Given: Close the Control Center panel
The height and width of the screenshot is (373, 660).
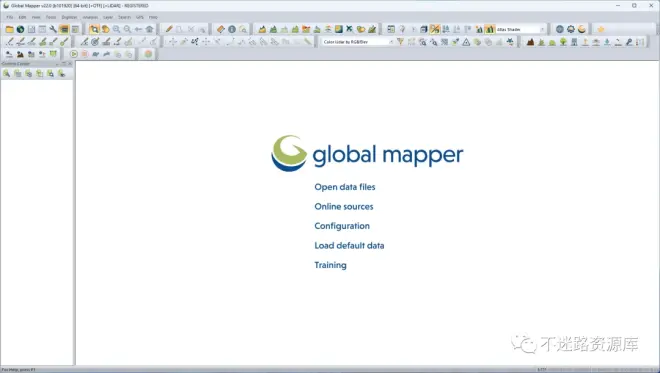Looking at the screenshot, I should (x=70, y=64).
